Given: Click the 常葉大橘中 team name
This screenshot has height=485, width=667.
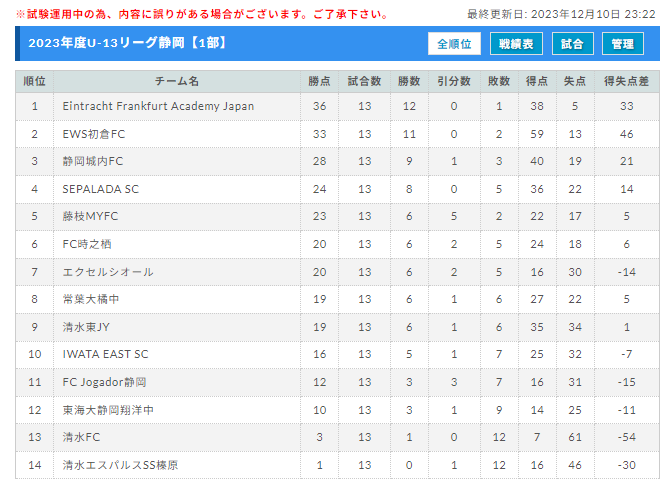Looking at the screenshot, I should 91,299.
